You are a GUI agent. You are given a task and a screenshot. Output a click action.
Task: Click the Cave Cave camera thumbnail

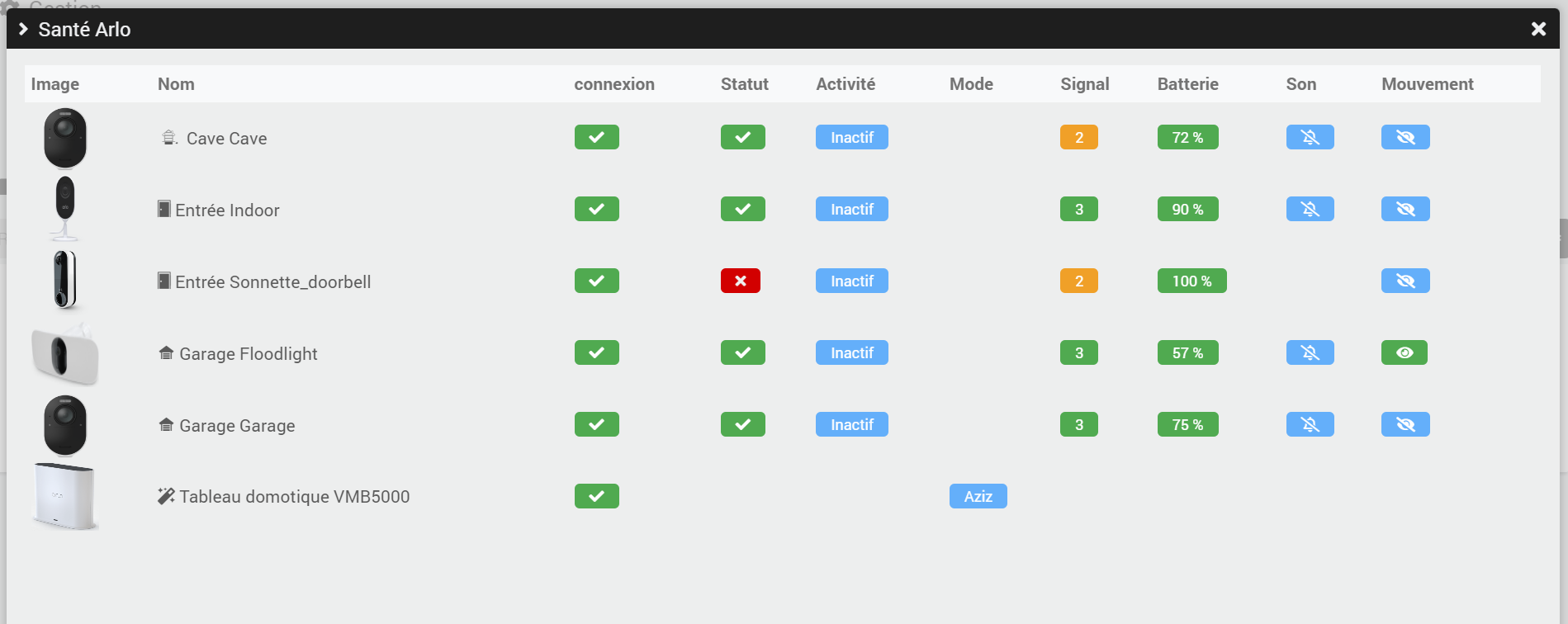pos(65,138)
